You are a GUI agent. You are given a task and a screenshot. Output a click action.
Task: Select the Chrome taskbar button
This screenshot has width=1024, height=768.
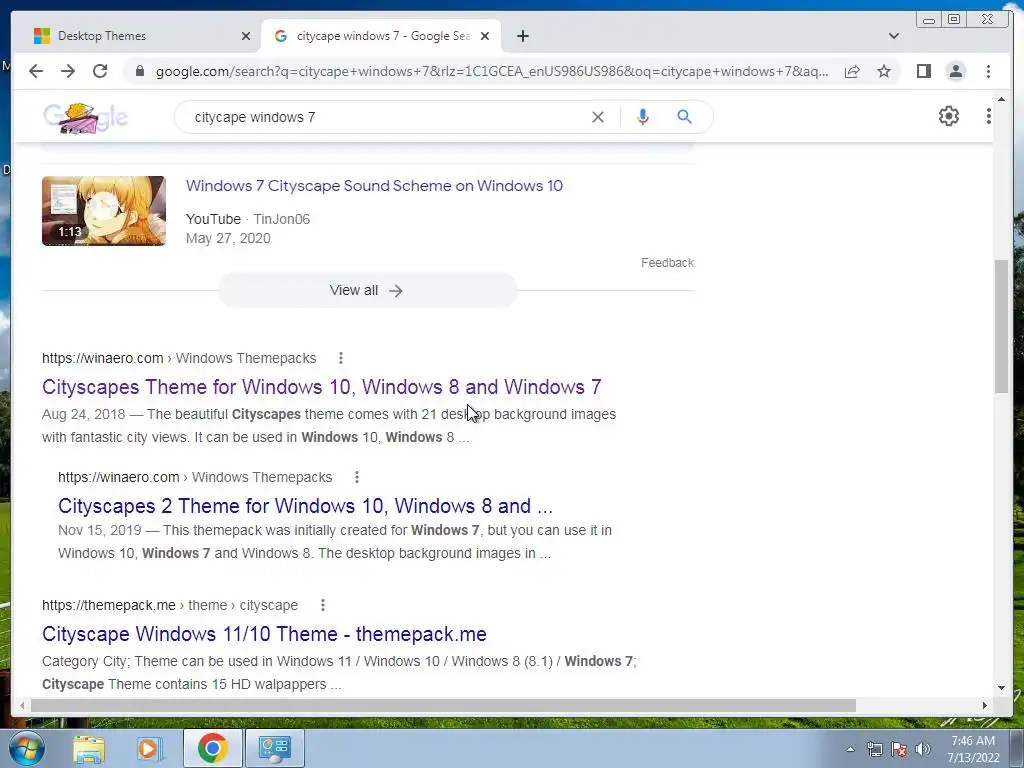coord(212,748)
